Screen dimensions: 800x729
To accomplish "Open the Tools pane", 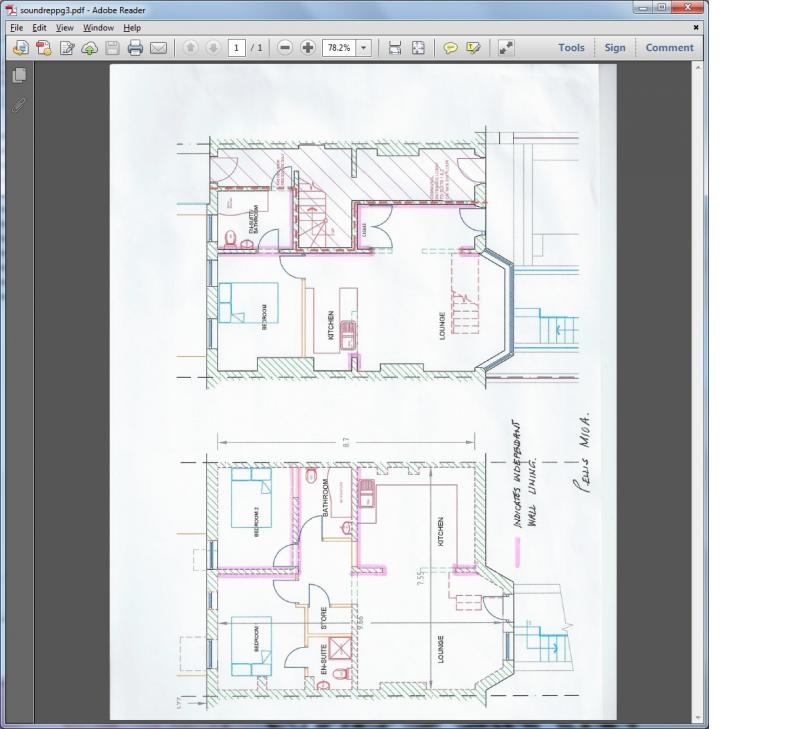I will (x=571, y=48).
